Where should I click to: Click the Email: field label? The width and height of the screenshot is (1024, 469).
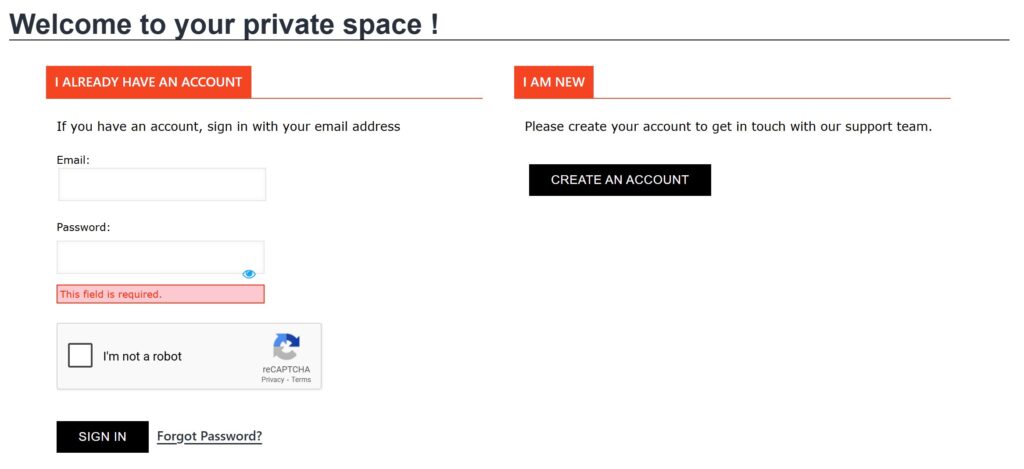tap(73, 160)
